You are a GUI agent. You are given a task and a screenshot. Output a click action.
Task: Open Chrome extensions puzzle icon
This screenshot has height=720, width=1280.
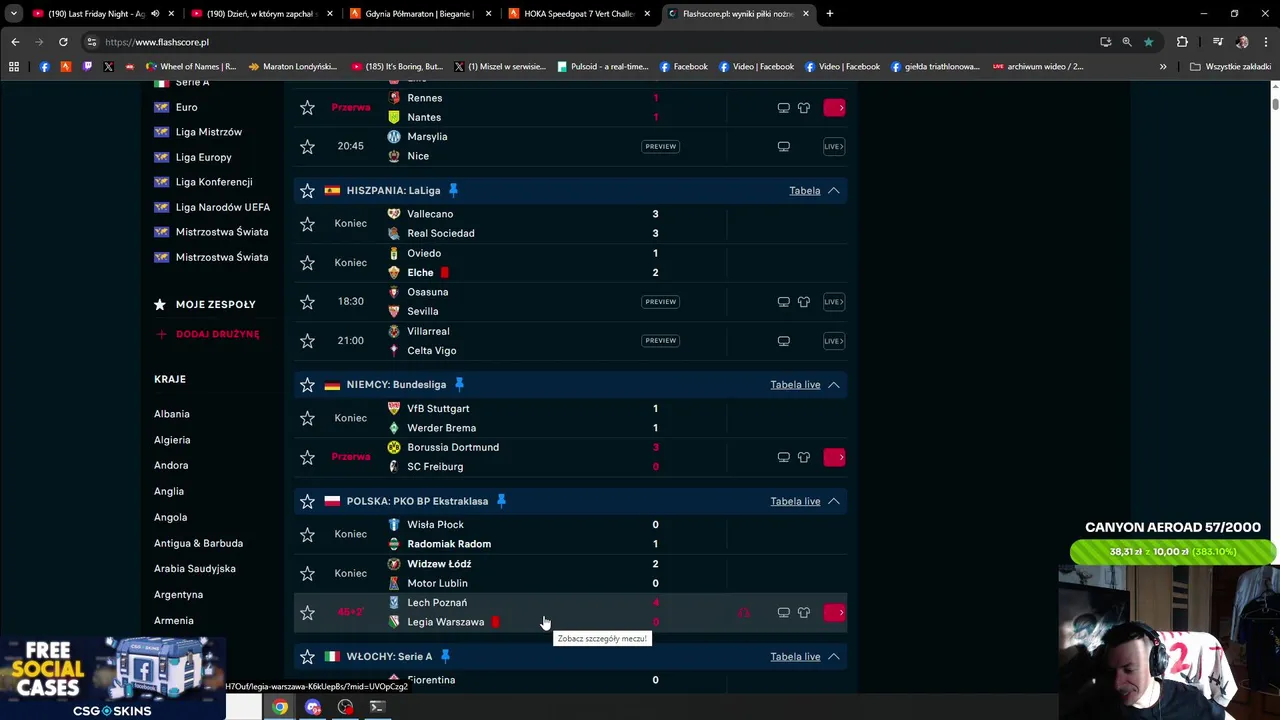coord(1182,42)
